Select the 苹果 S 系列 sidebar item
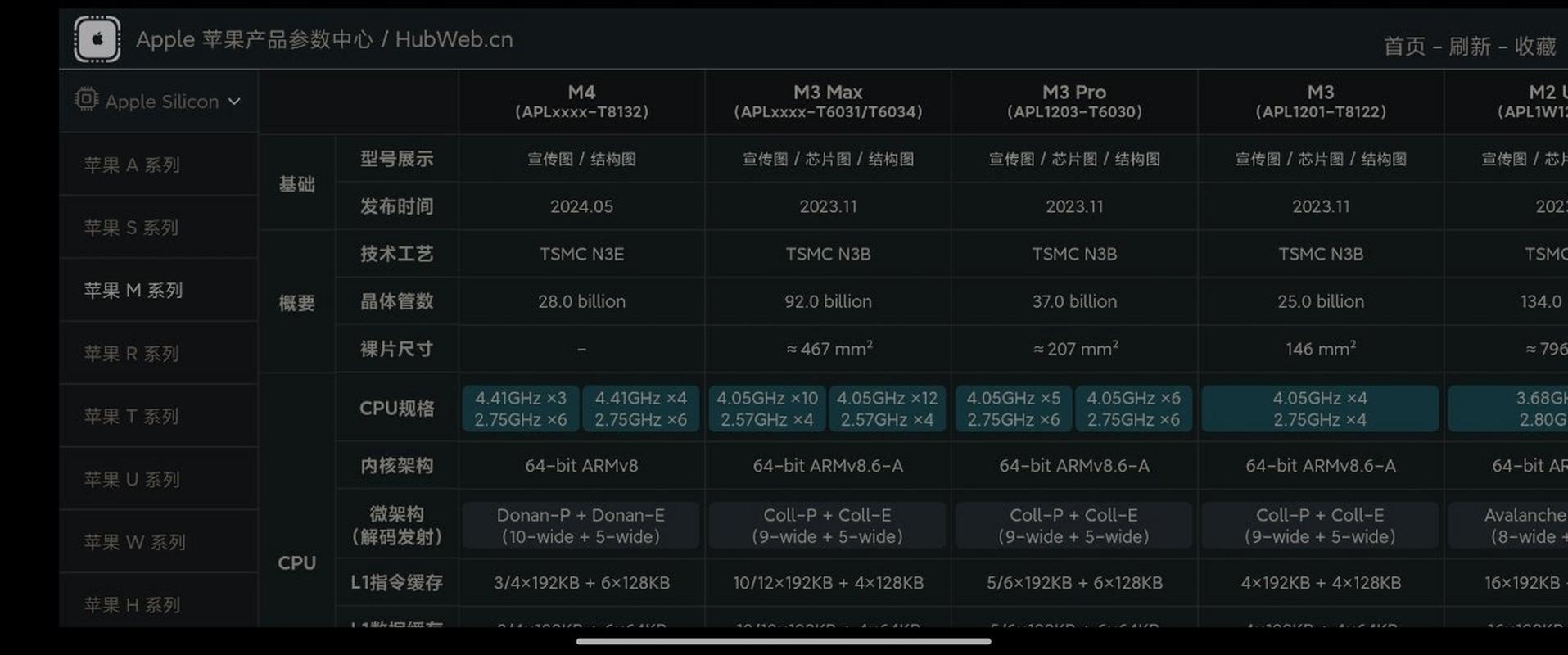This screenshot has height=655, width=1568. pos(131,228)
